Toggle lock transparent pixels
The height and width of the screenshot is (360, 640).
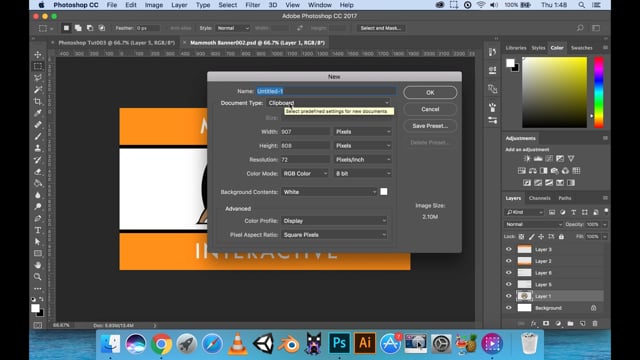521,237
